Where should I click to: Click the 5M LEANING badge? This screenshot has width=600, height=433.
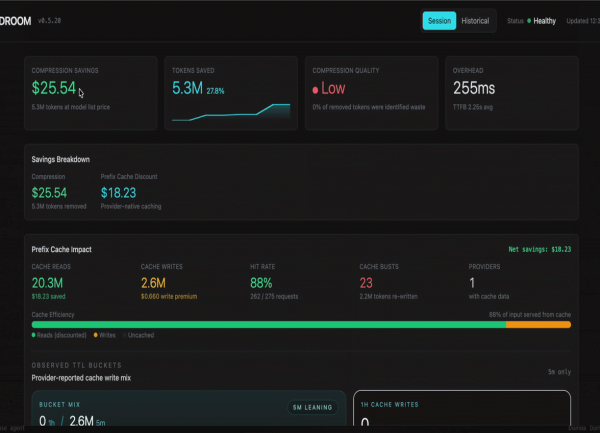[x=312, y=407]
